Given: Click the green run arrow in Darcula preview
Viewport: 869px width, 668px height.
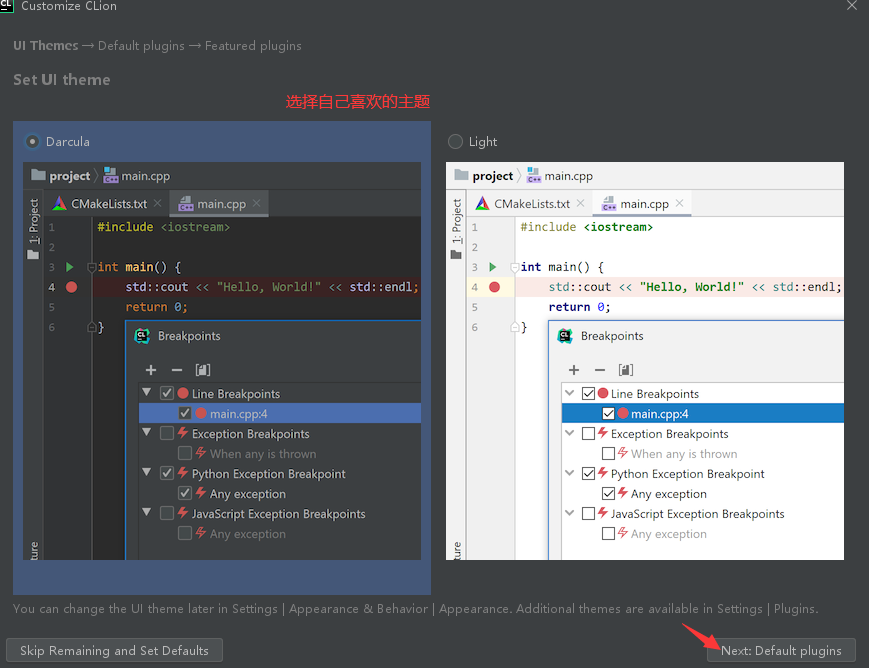Looking at the screenshot, I should (70, 267).
